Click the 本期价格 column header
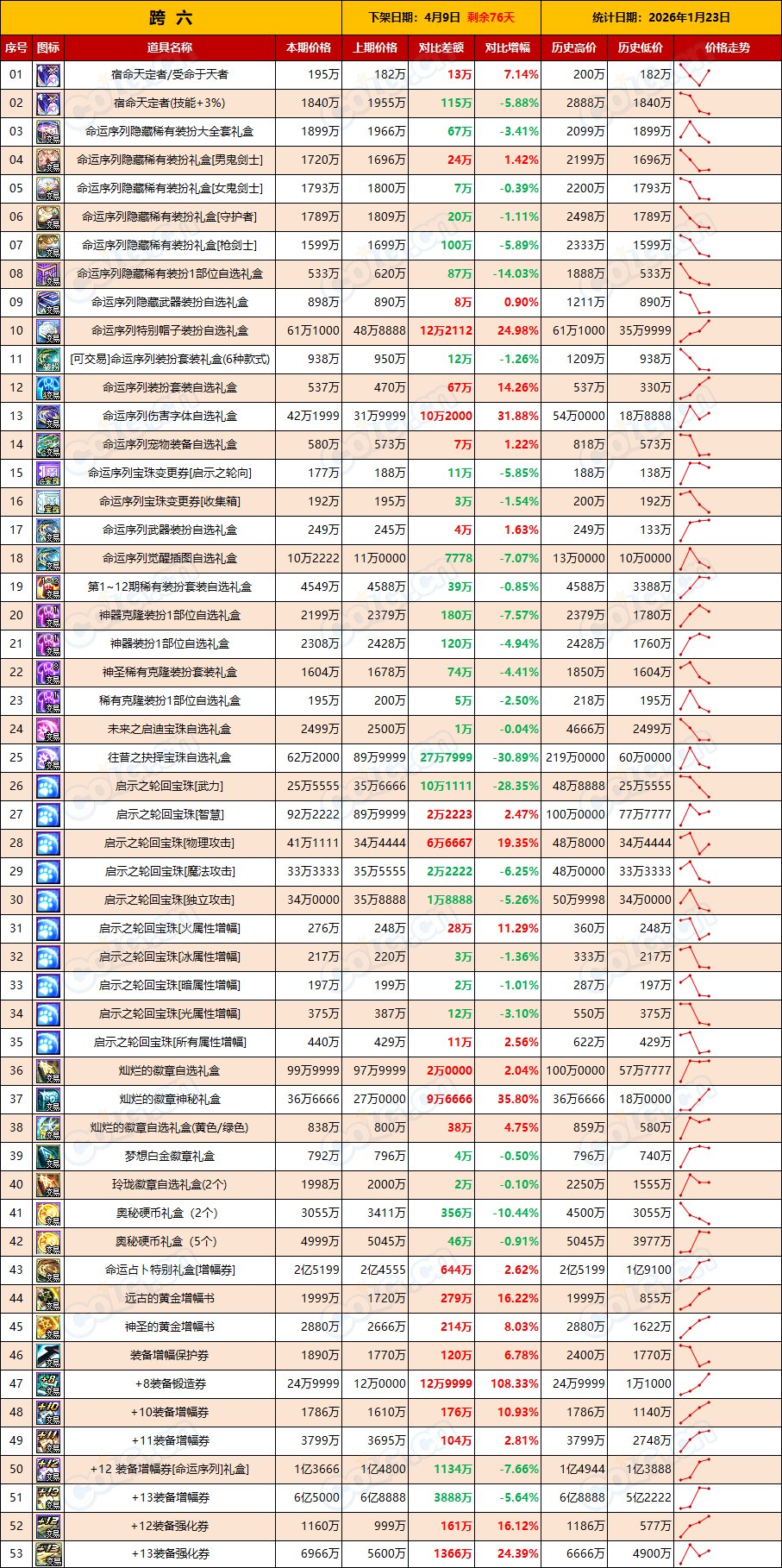The width and height of the screenshot is (782, 1568). click(309, 48)
